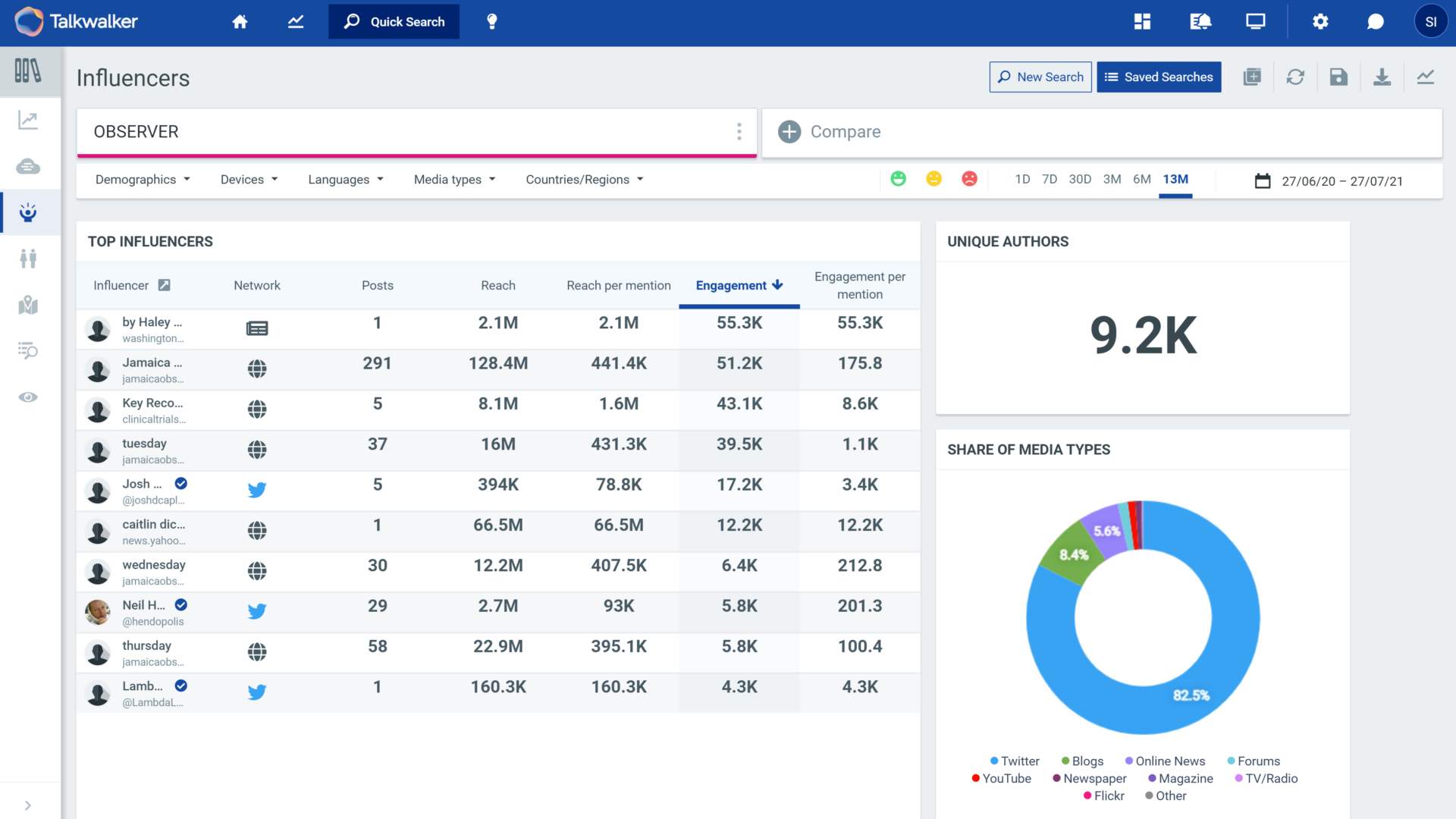Open the cloud themes sidebar icon
This screenshot has height=819, width=1456.
(x=28, y=166)
